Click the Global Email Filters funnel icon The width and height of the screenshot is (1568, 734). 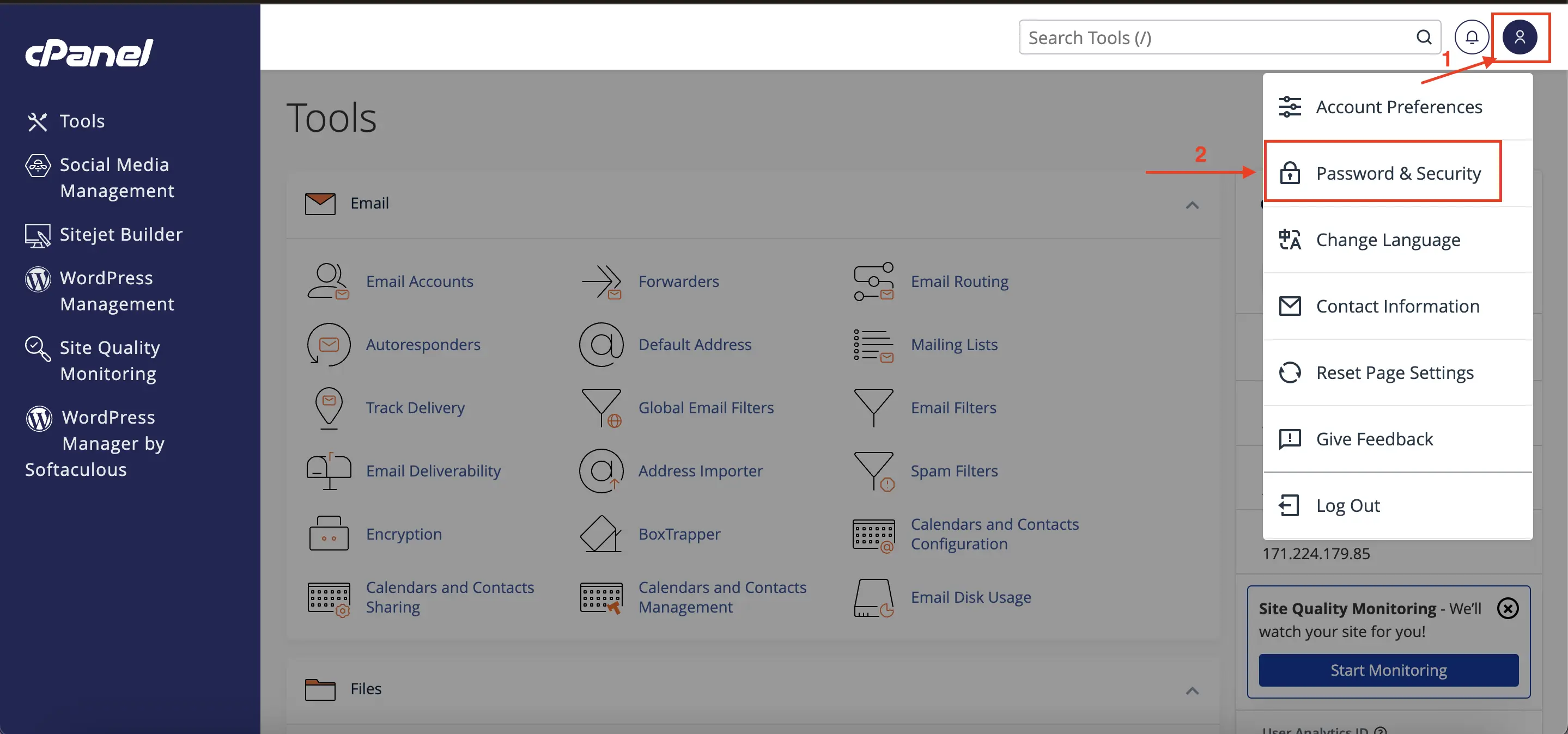click(x=601, y=408)
